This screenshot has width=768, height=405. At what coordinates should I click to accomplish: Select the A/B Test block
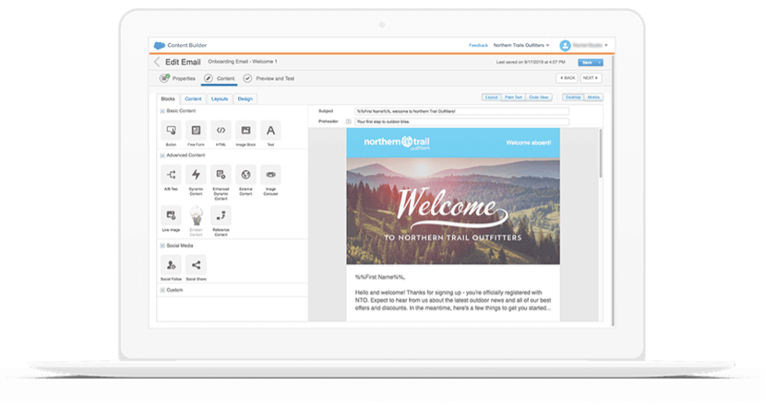pos(171,175)
